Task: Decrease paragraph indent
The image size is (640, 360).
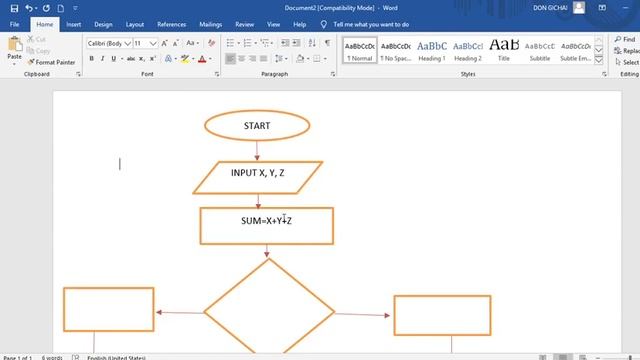Action: [x=285, y=43]
